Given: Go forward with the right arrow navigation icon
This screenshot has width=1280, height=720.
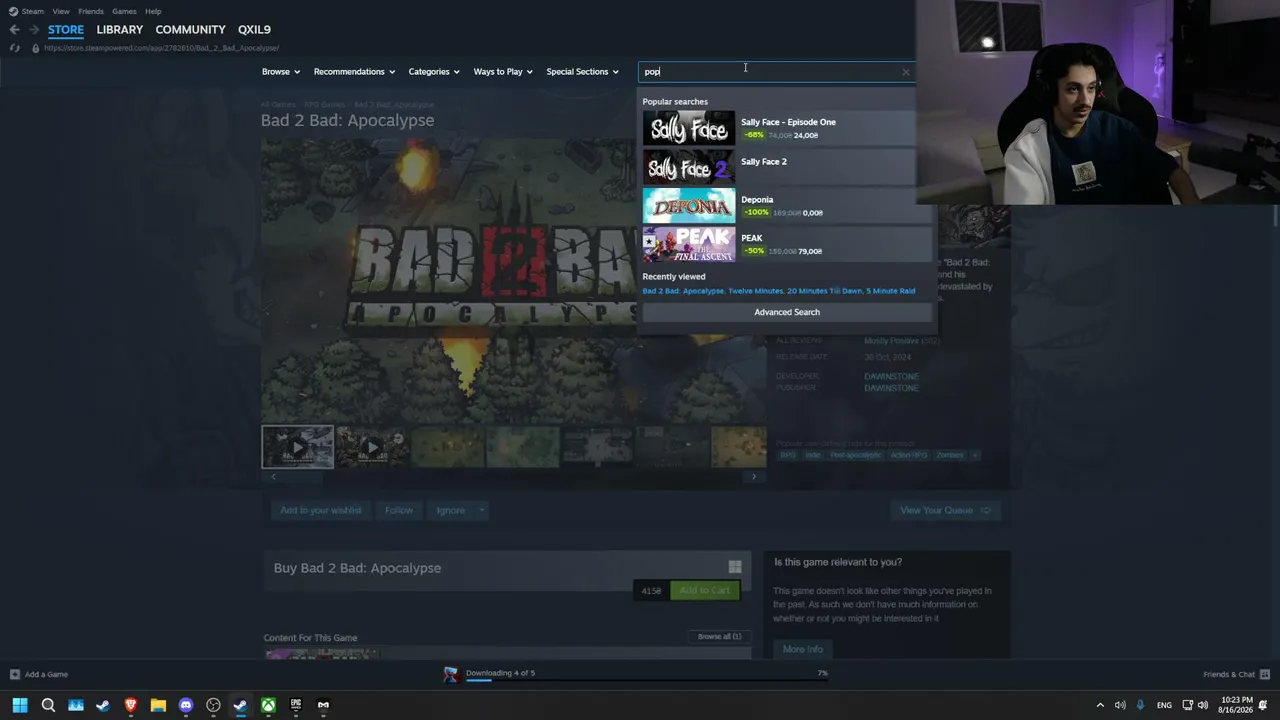Looking at the screenshot, I should [x=34, y=30].
